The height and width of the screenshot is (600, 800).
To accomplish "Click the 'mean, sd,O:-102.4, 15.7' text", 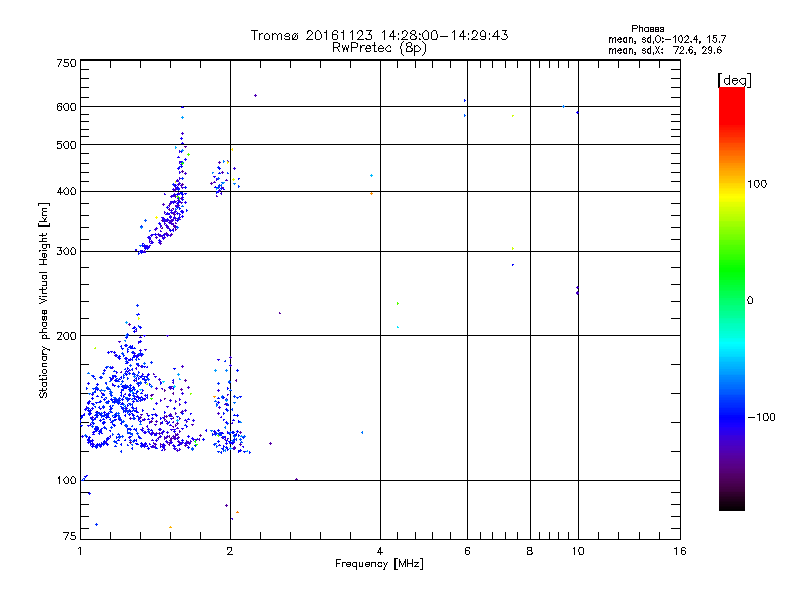I will [667, 39].
